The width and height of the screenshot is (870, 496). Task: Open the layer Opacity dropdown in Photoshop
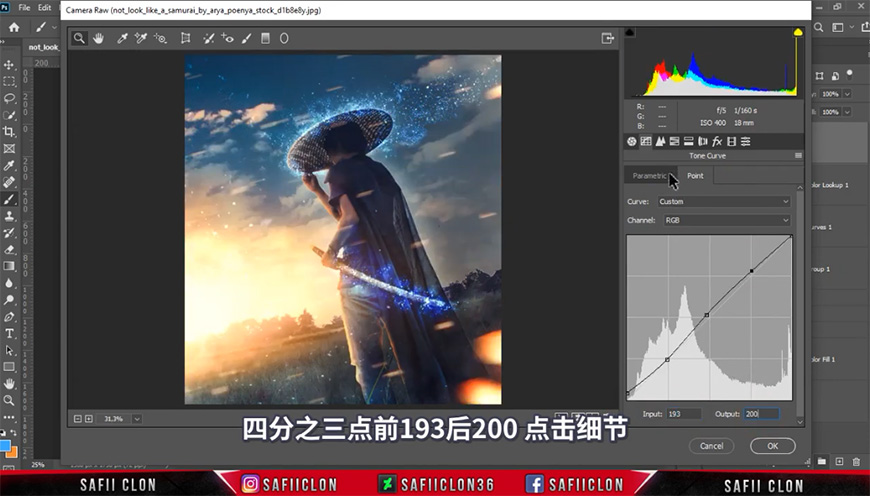point(847,94)
